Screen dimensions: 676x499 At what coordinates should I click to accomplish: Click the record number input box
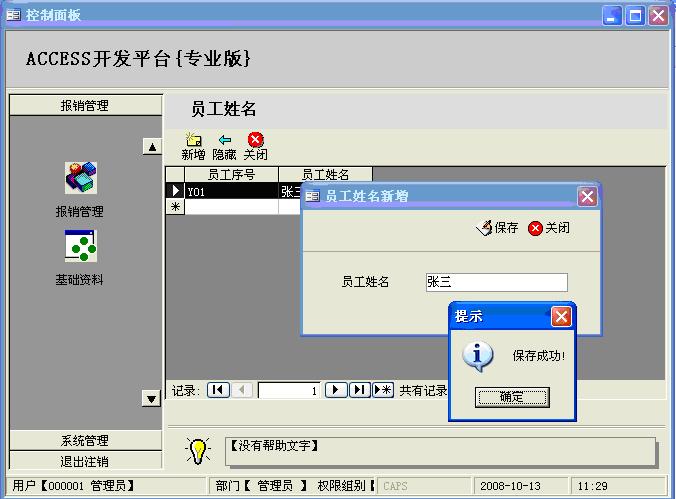pos(289,391)
